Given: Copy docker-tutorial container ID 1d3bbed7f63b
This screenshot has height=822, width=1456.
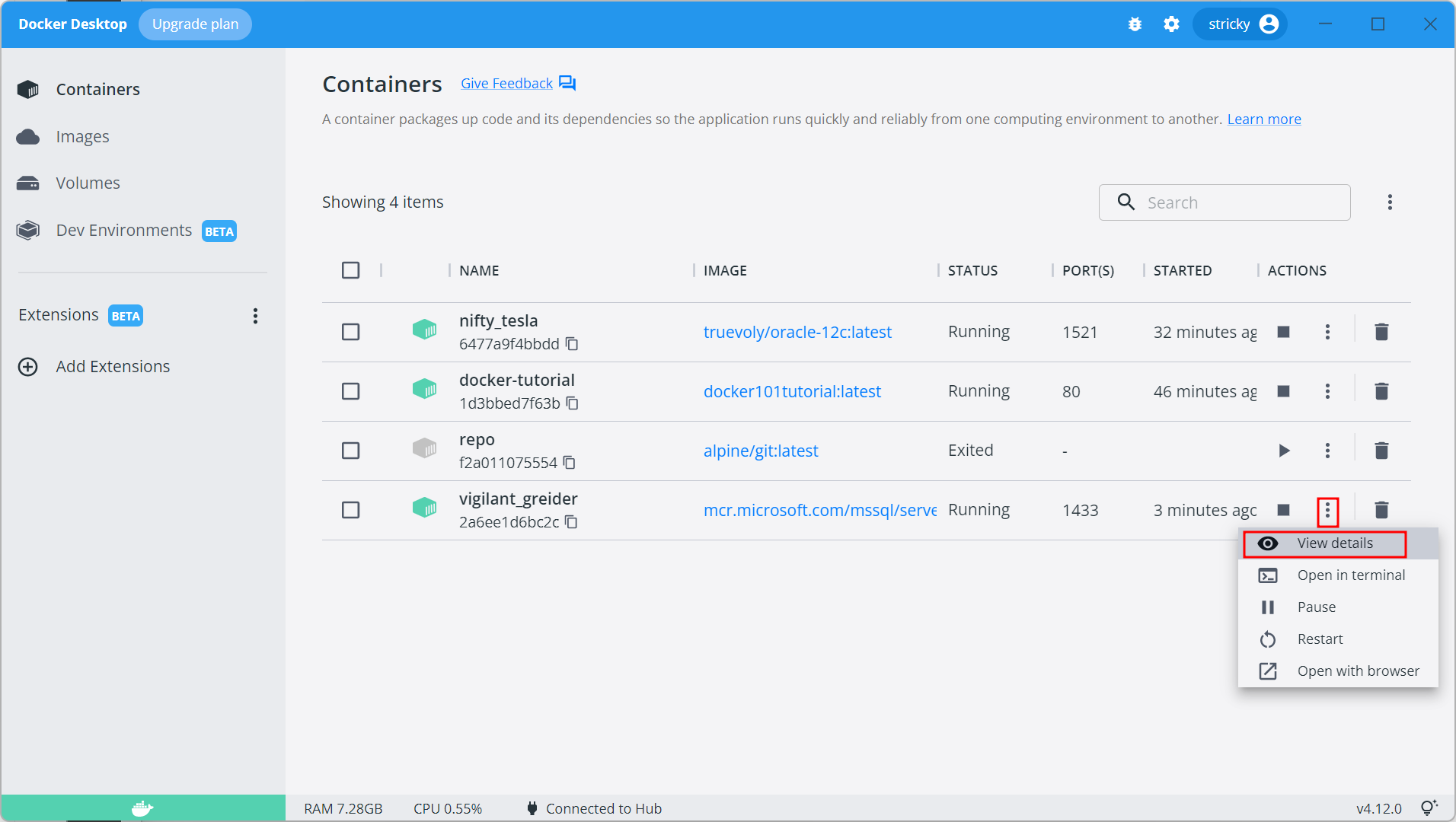Looking at the screenshot, I should 573,403.
